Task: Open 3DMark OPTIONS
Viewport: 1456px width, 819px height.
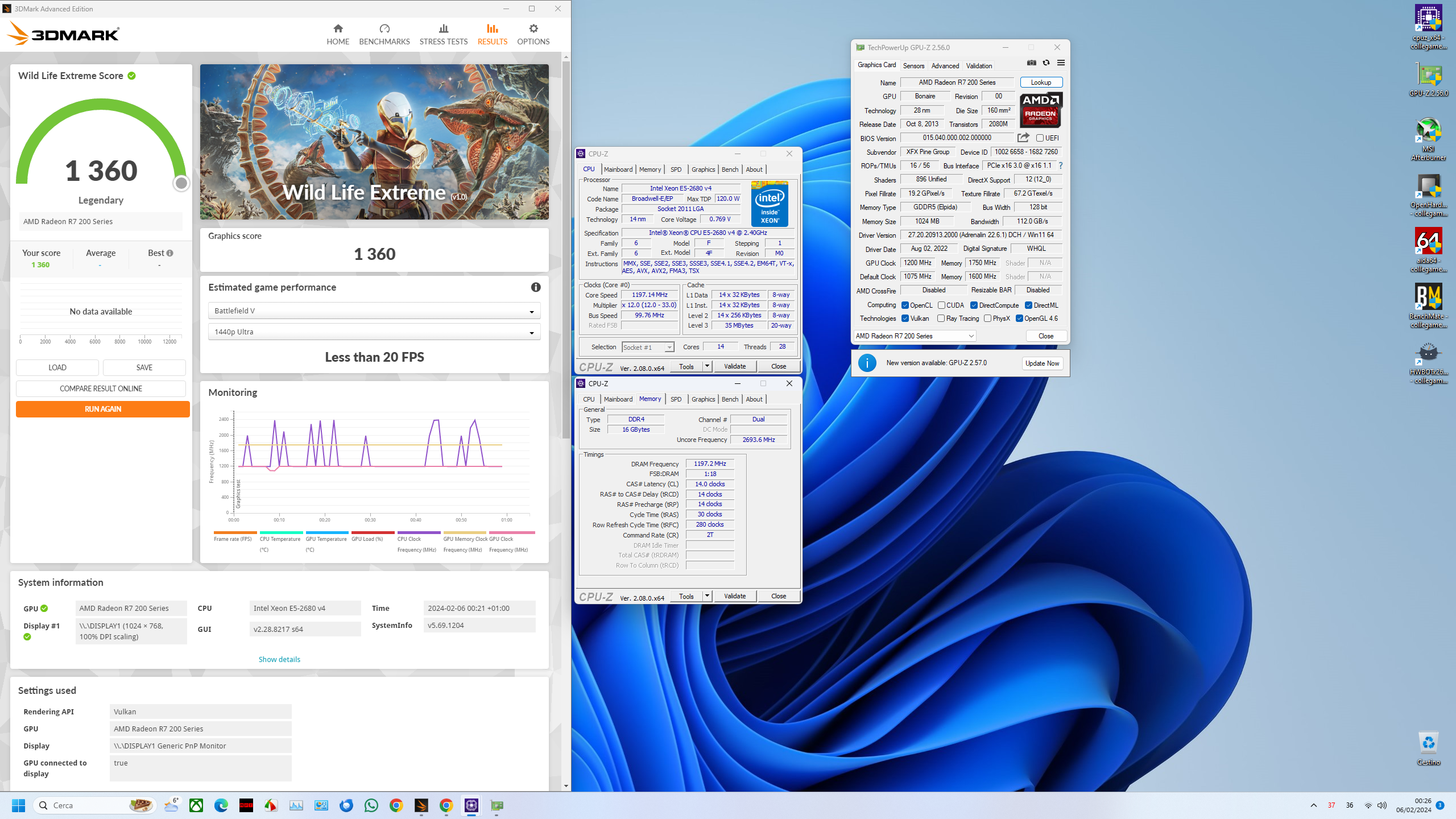Action: point(533,35)
